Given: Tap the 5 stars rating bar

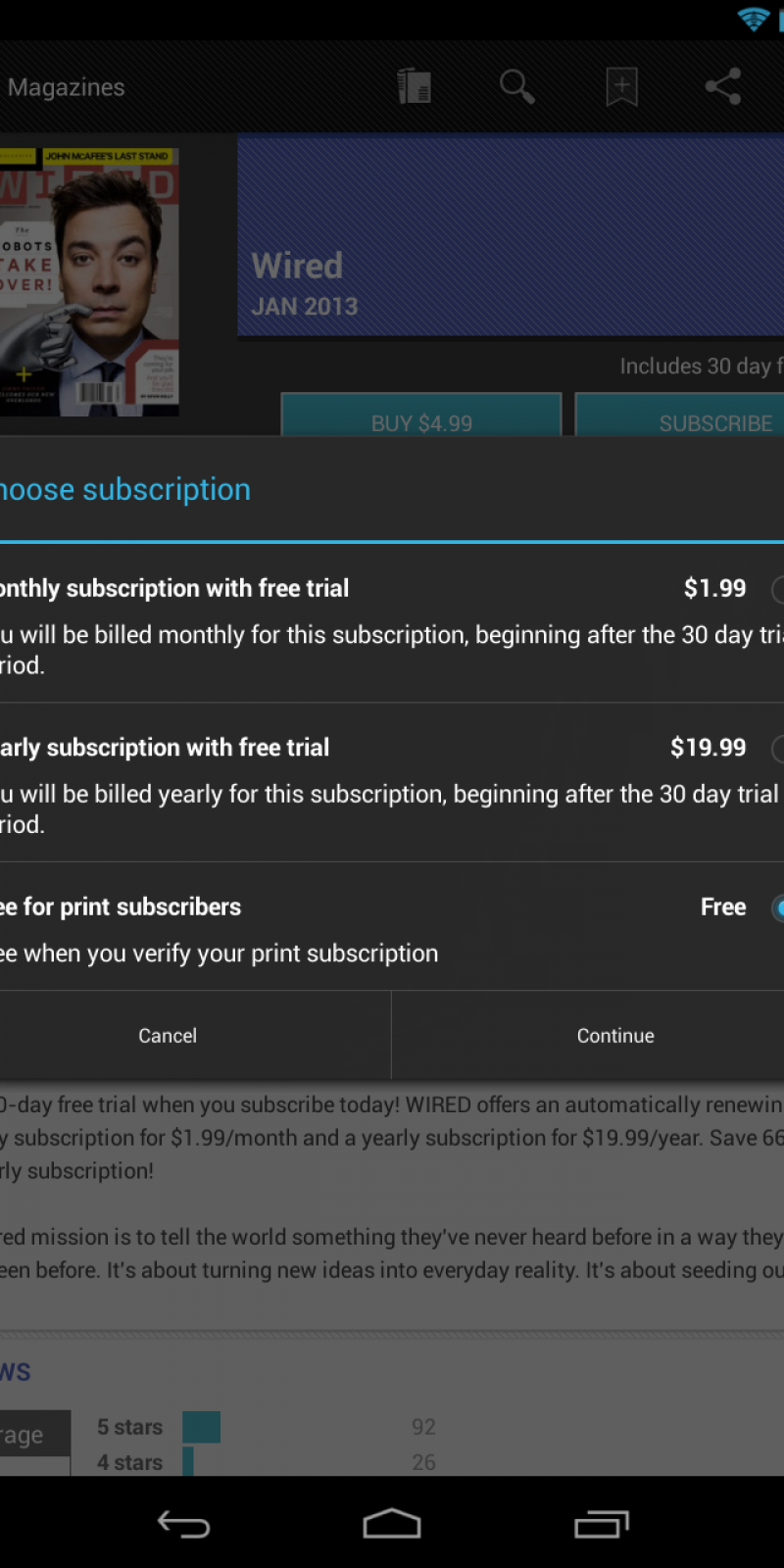Looking at the screenshot, I should pos(201,1427).
